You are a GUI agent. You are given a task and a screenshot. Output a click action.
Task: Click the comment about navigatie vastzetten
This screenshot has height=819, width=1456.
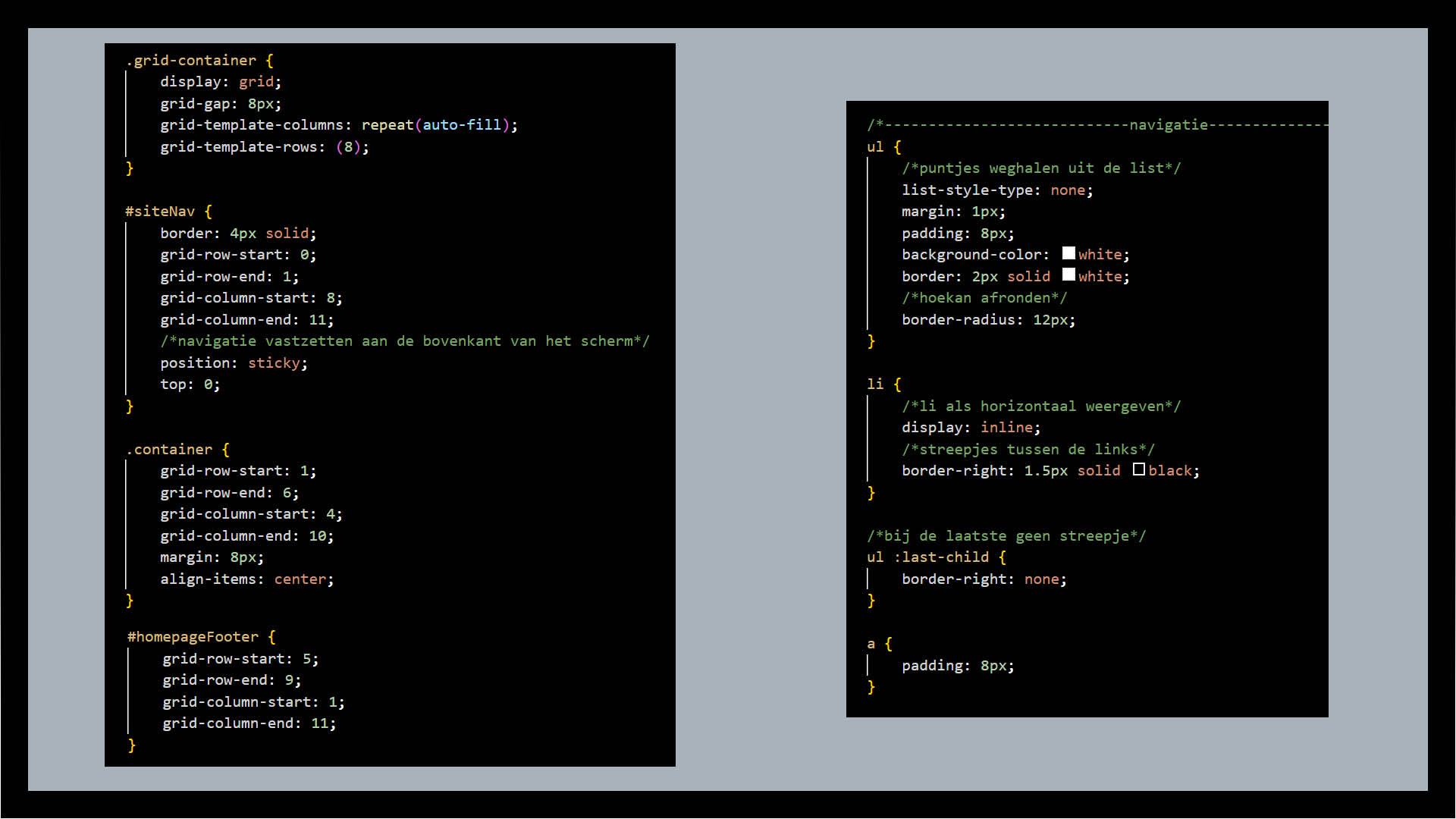pos(404,340)
